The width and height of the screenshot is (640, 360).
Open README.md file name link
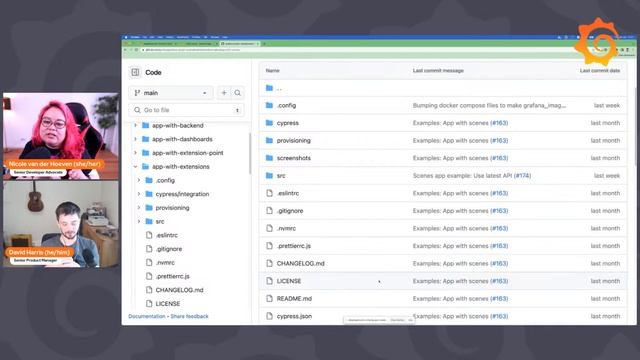(294, 298)
